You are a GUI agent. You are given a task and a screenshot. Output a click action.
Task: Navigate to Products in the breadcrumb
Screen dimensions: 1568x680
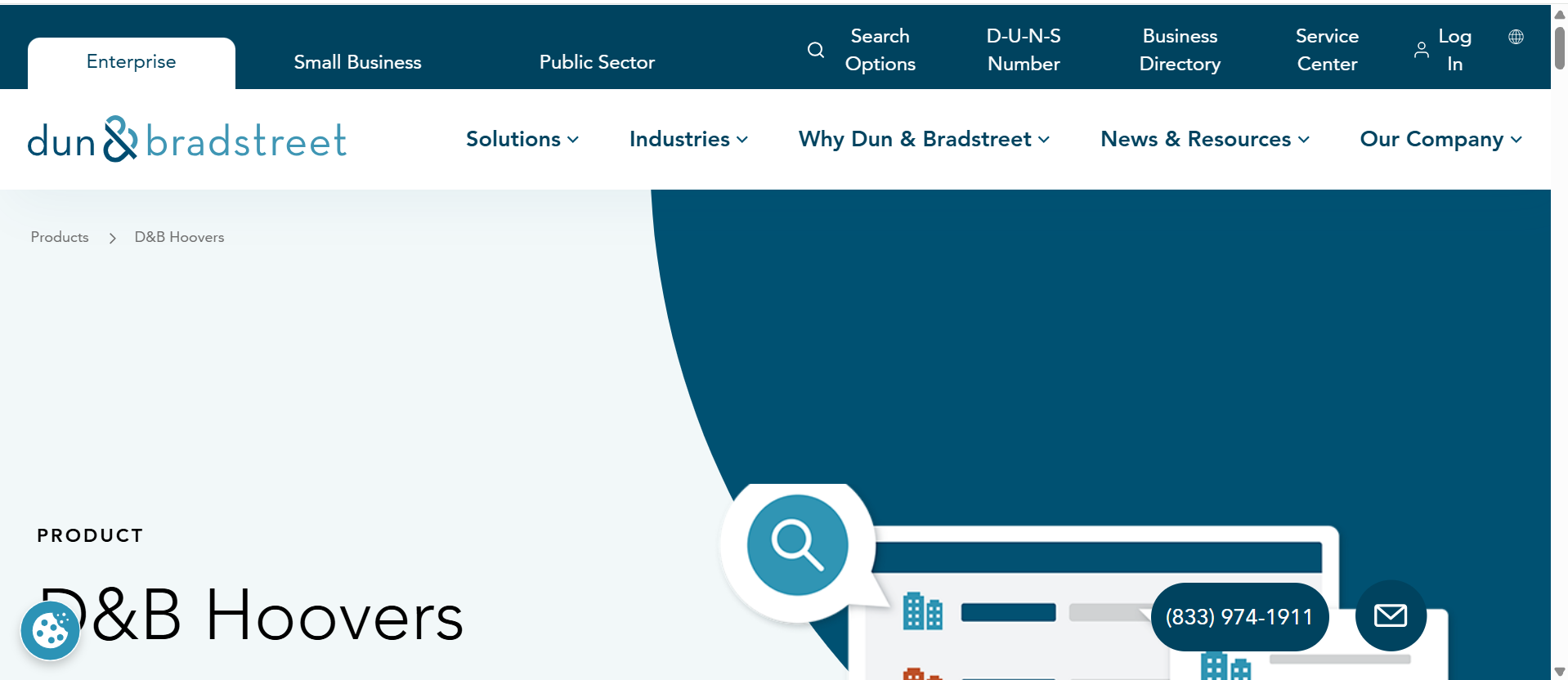coord(60,237)
